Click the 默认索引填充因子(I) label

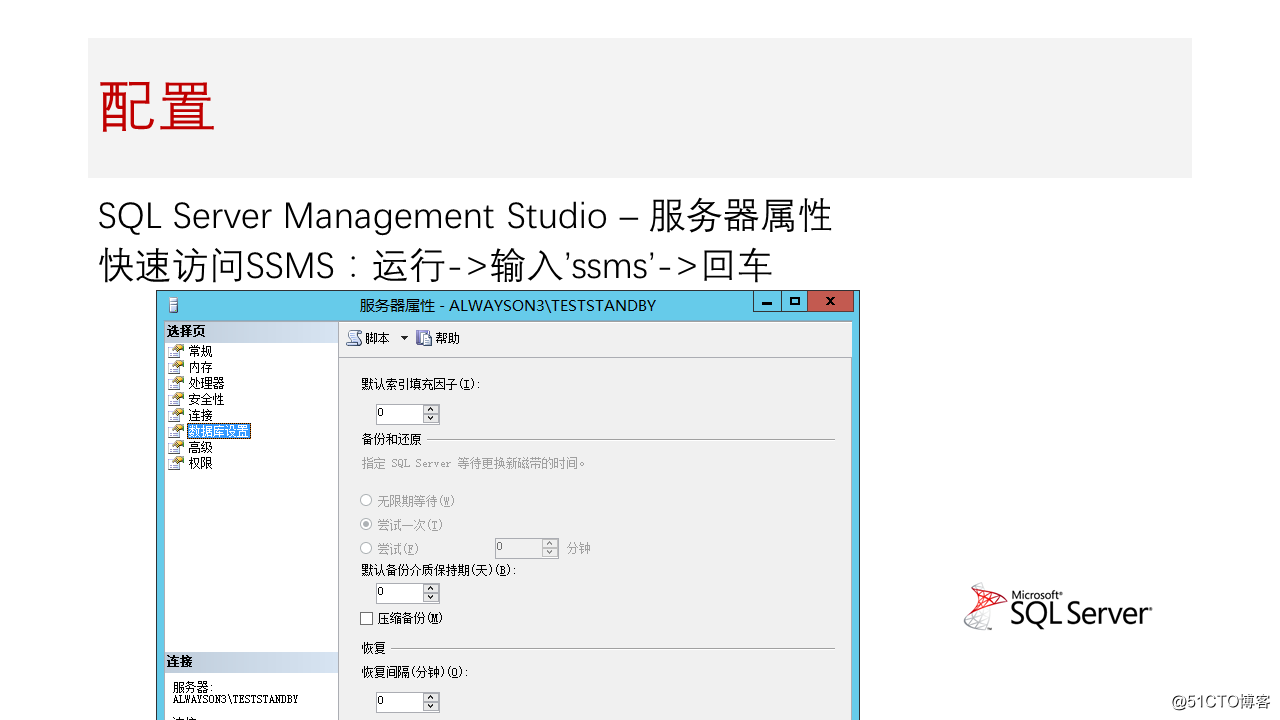[x=421, y=384]
